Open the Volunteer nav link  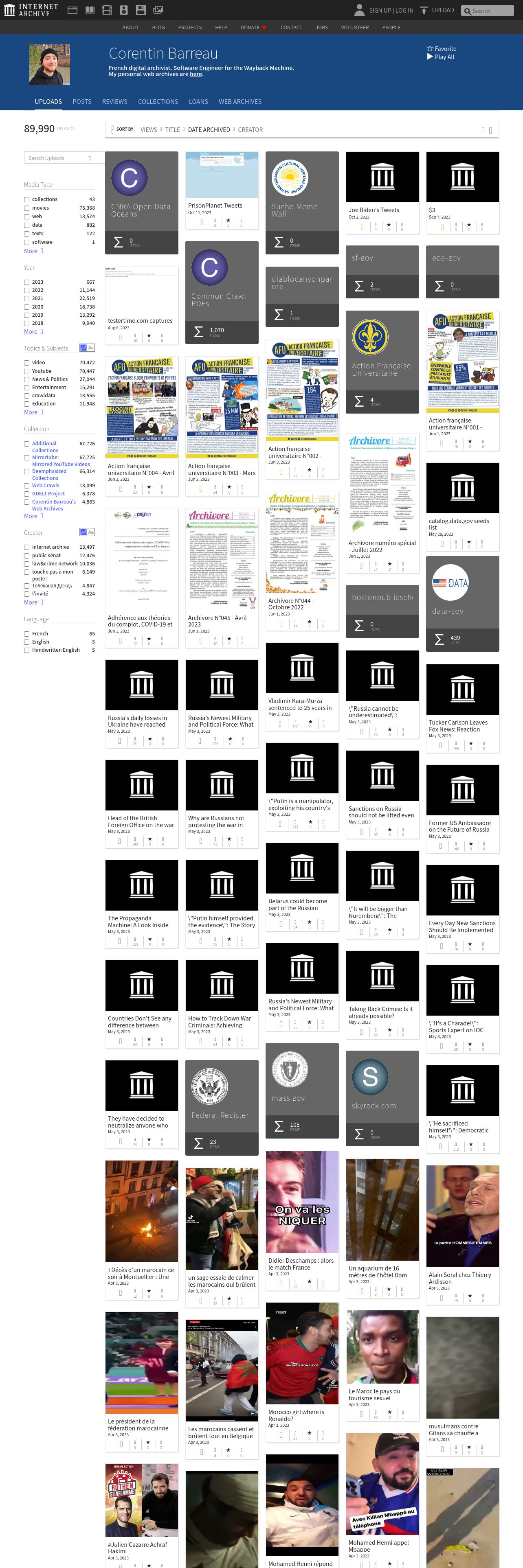coord(355,27)
